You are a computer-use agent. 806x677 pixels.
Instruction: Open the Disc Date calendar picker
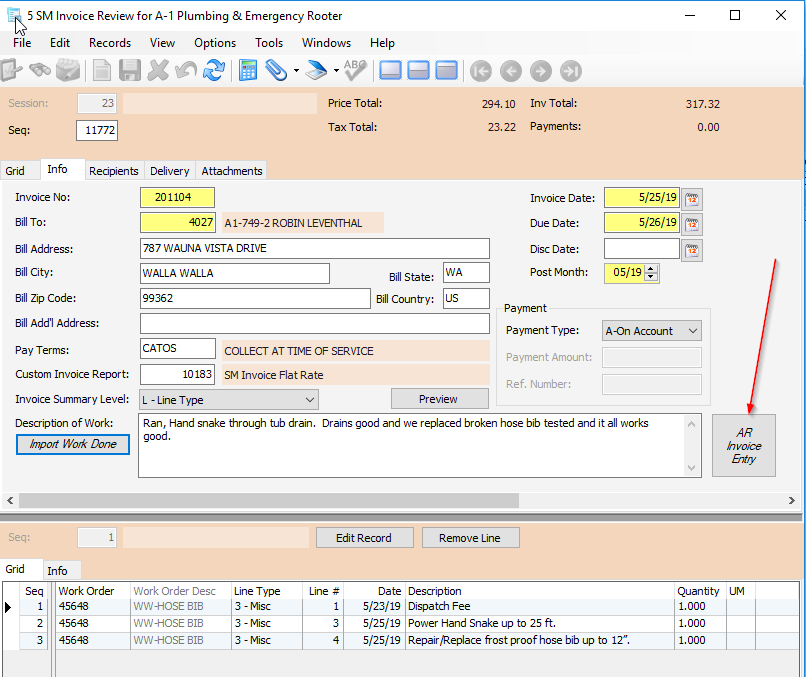click(692, 248)
